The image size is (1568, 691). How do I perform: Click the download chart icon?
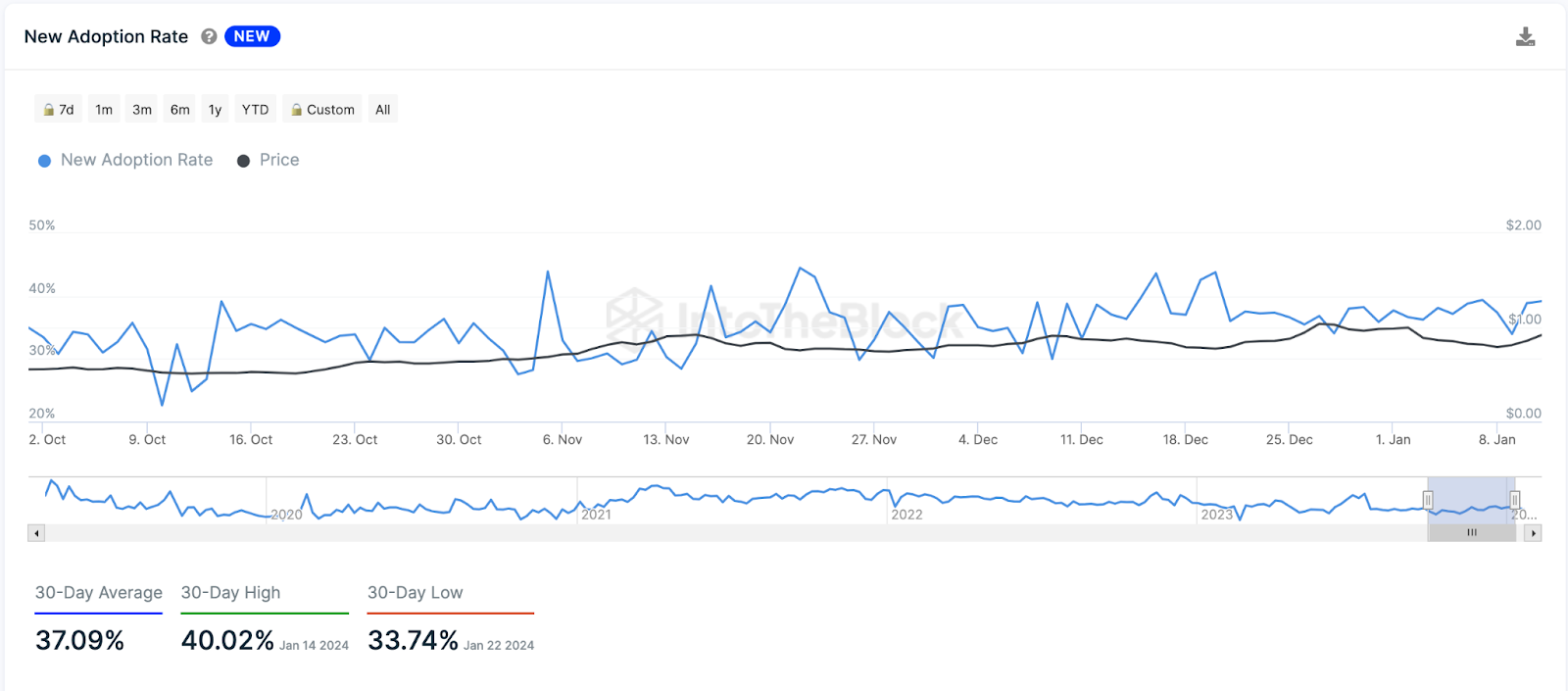[1525, 37]
